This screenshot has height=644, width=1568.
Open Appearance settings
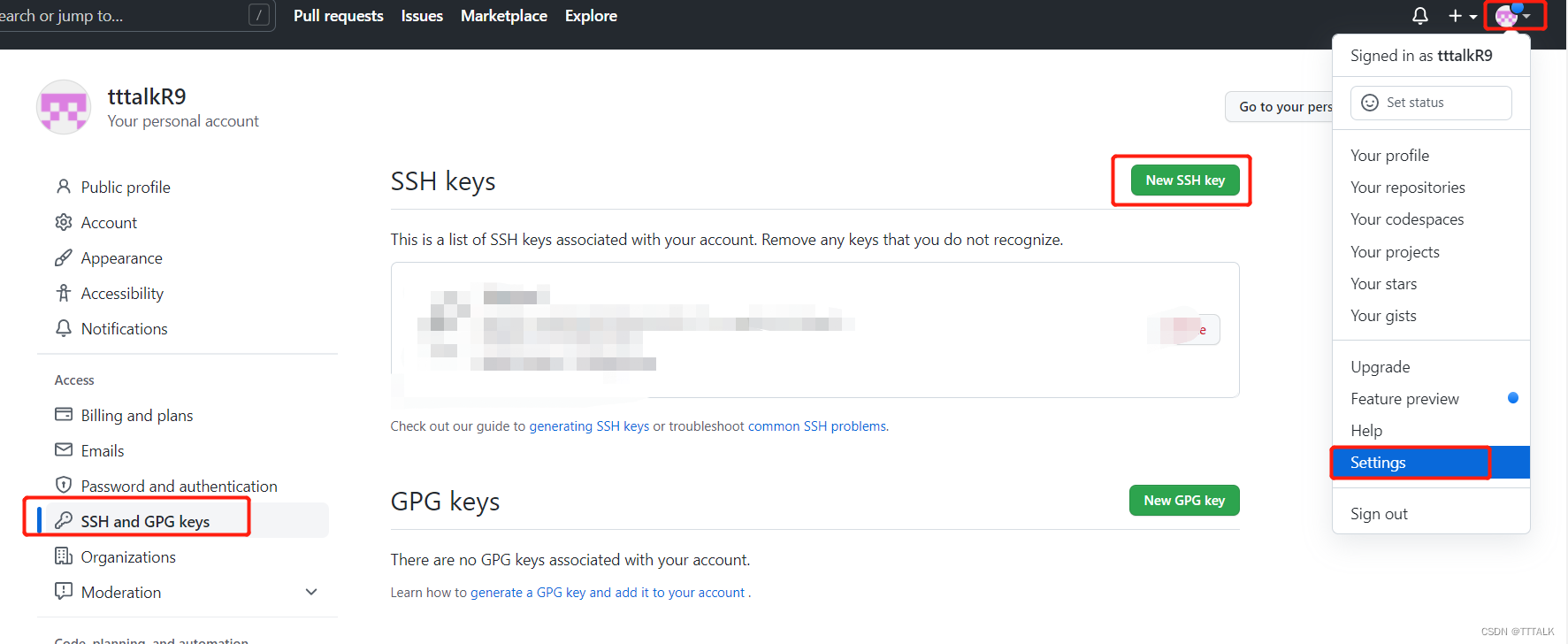(x=122, y=258)
